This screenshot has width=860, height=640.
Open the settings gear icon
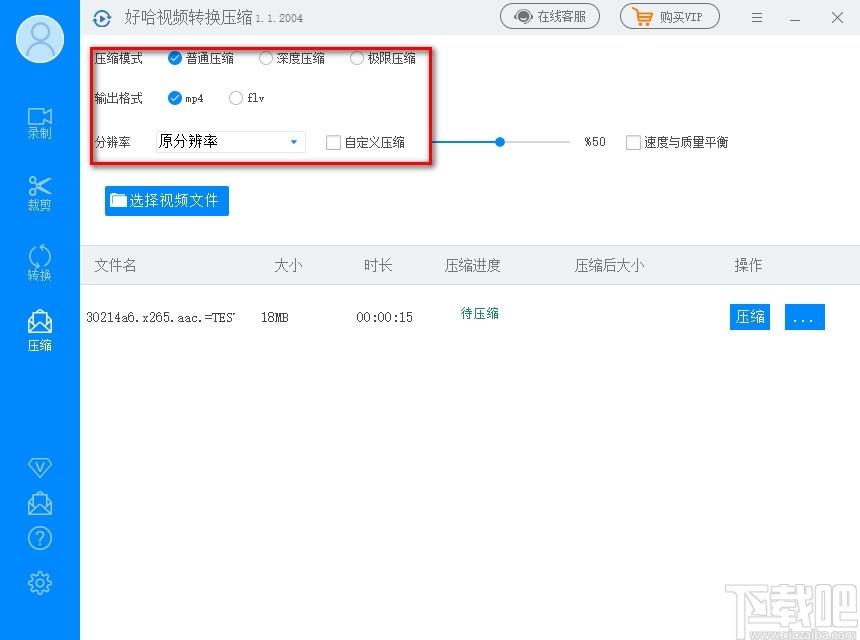(x=39, y=583)
